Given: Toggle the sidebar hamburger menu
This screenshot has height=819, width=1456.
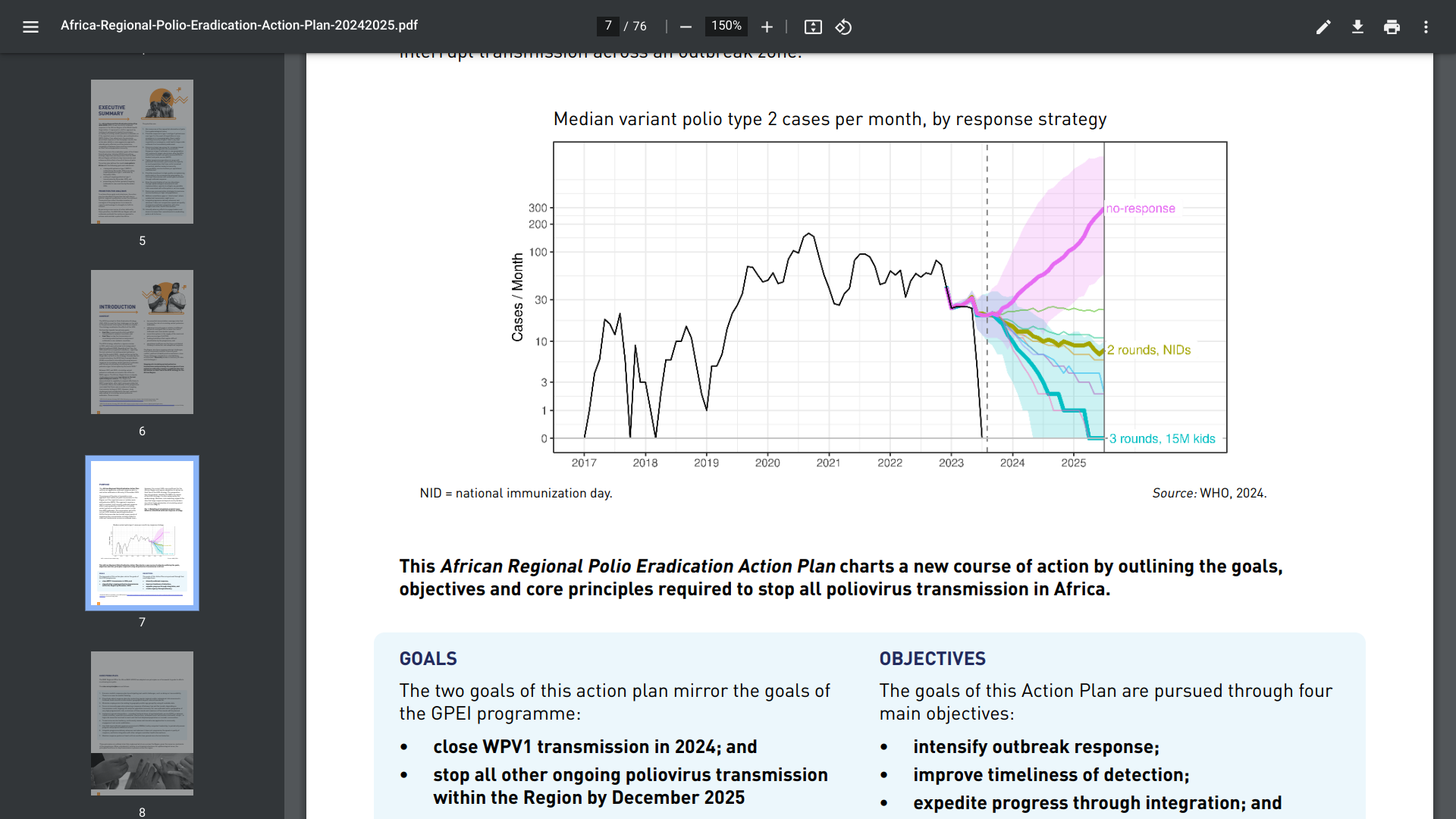Looking at the screenshot, I should coord(30,27).
